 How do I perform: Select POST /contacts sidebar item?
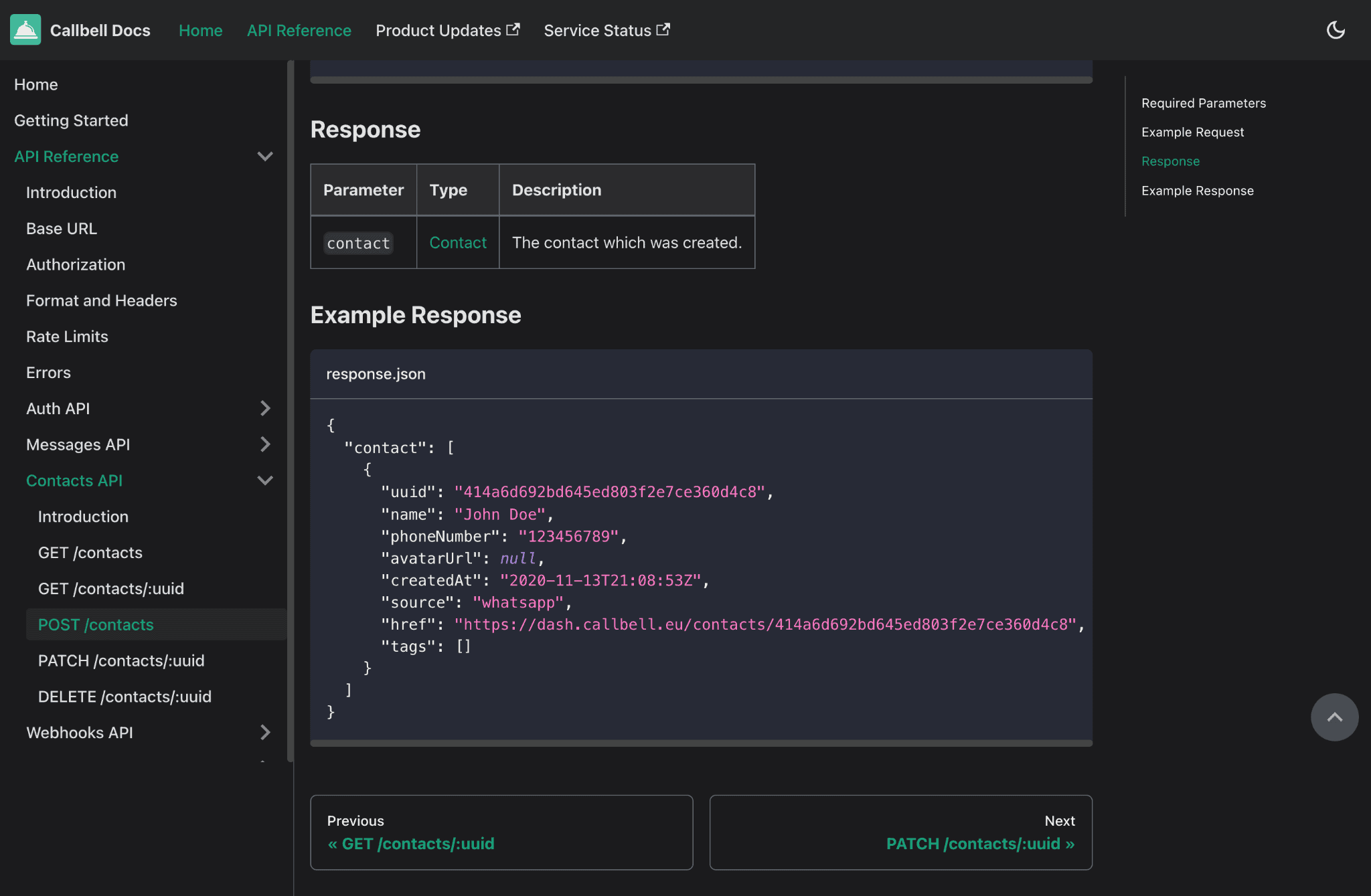point(96,624)
